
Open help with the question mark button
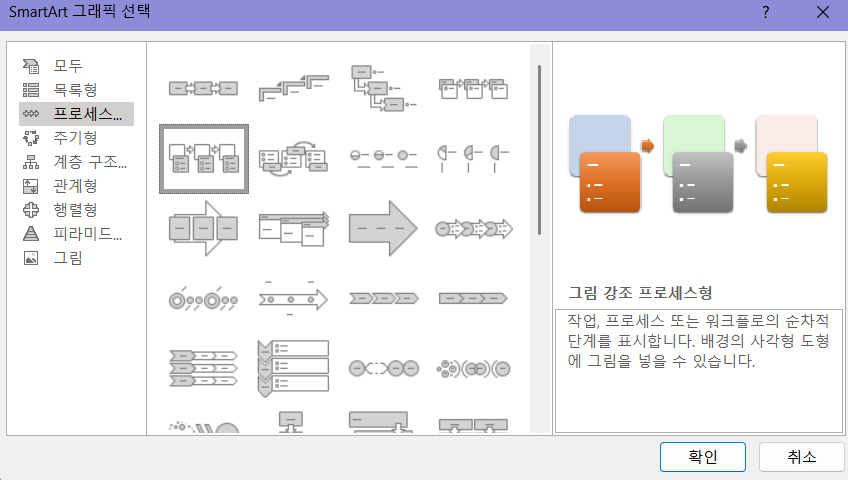(x=765, y=12)
